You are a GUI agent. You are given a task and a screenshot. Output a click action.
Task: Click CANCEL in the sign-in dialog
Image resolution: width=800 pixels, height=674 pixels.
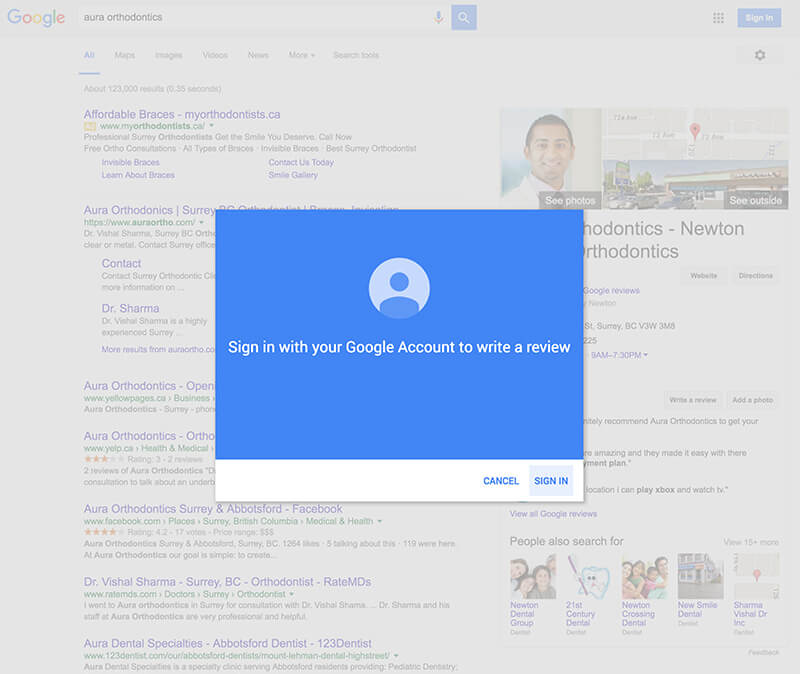pyautogui.click(x=501, y=481)
